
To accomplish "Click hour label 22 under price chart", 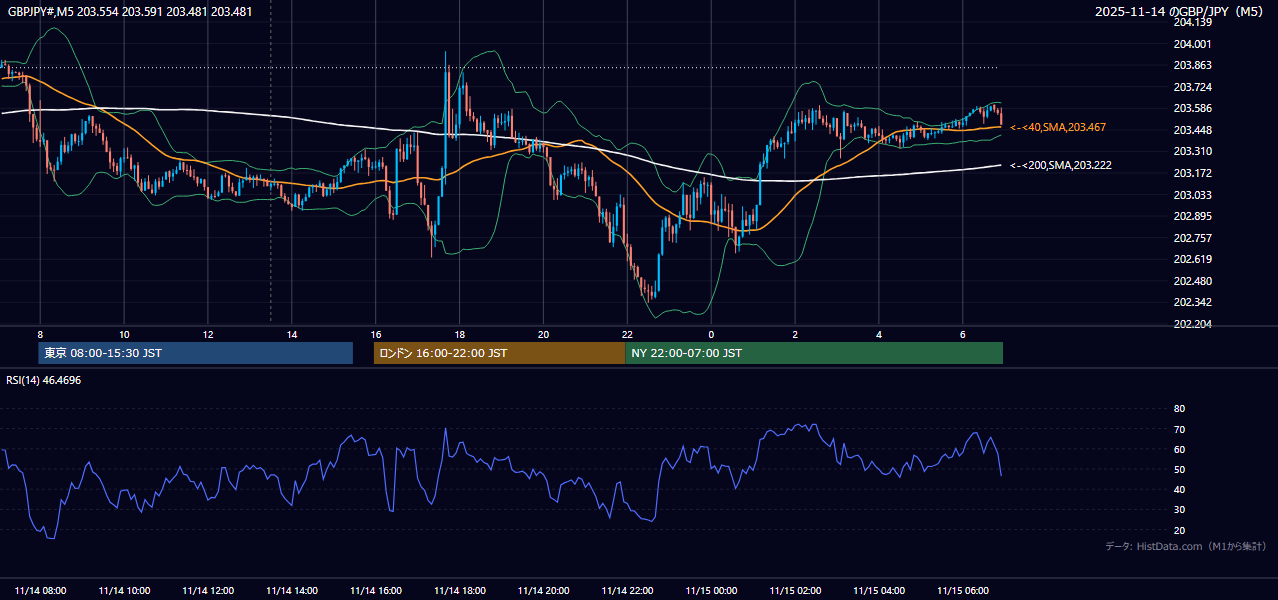I will coord(627,334).
